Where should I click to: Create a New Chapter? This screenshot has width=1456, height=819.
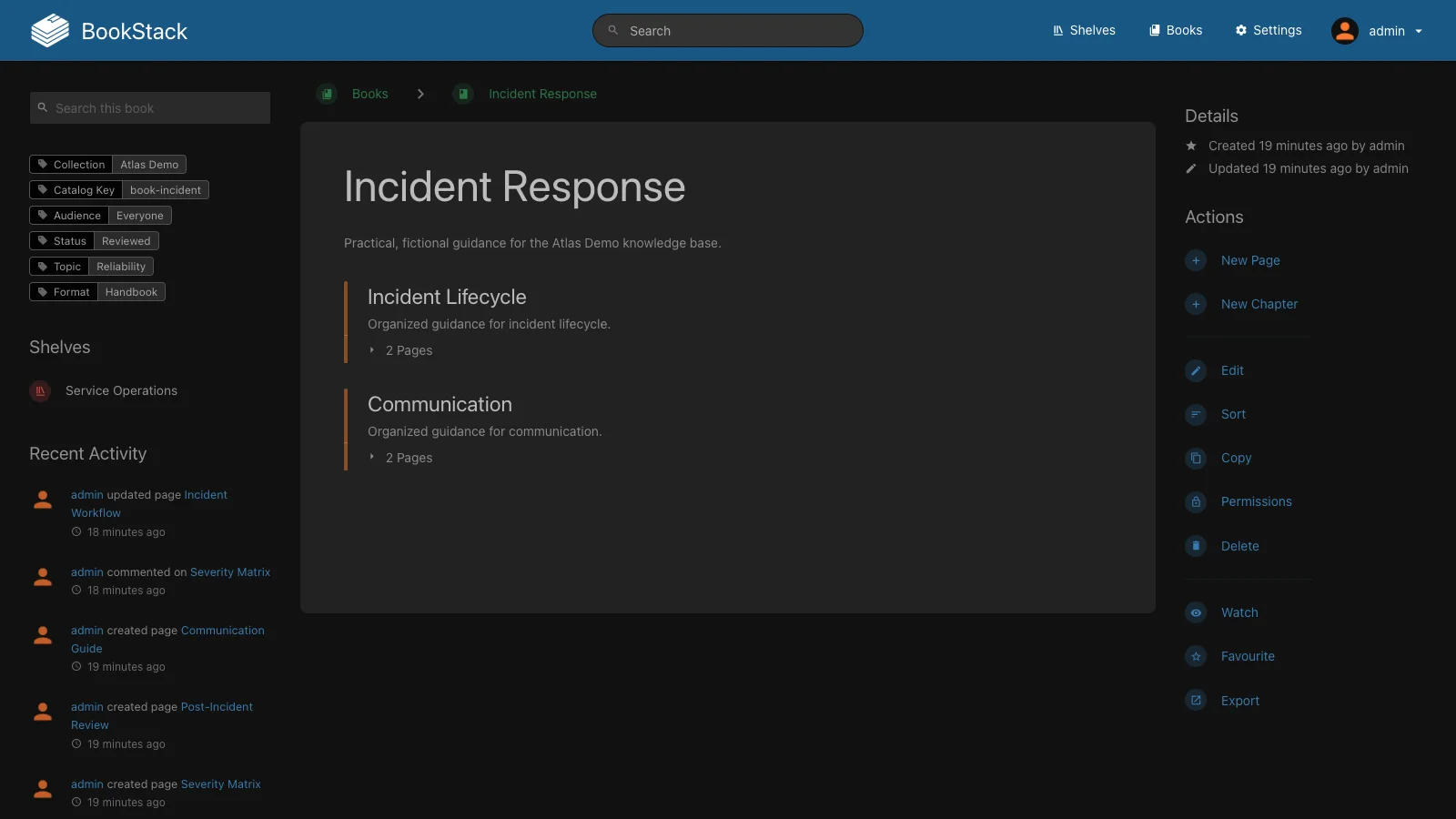[1259, 304]
